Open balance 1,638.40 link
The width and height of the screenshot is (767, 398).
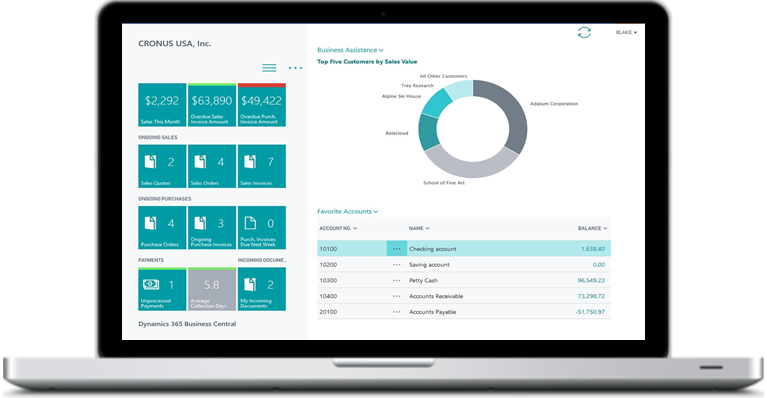[x=593, y=249]
